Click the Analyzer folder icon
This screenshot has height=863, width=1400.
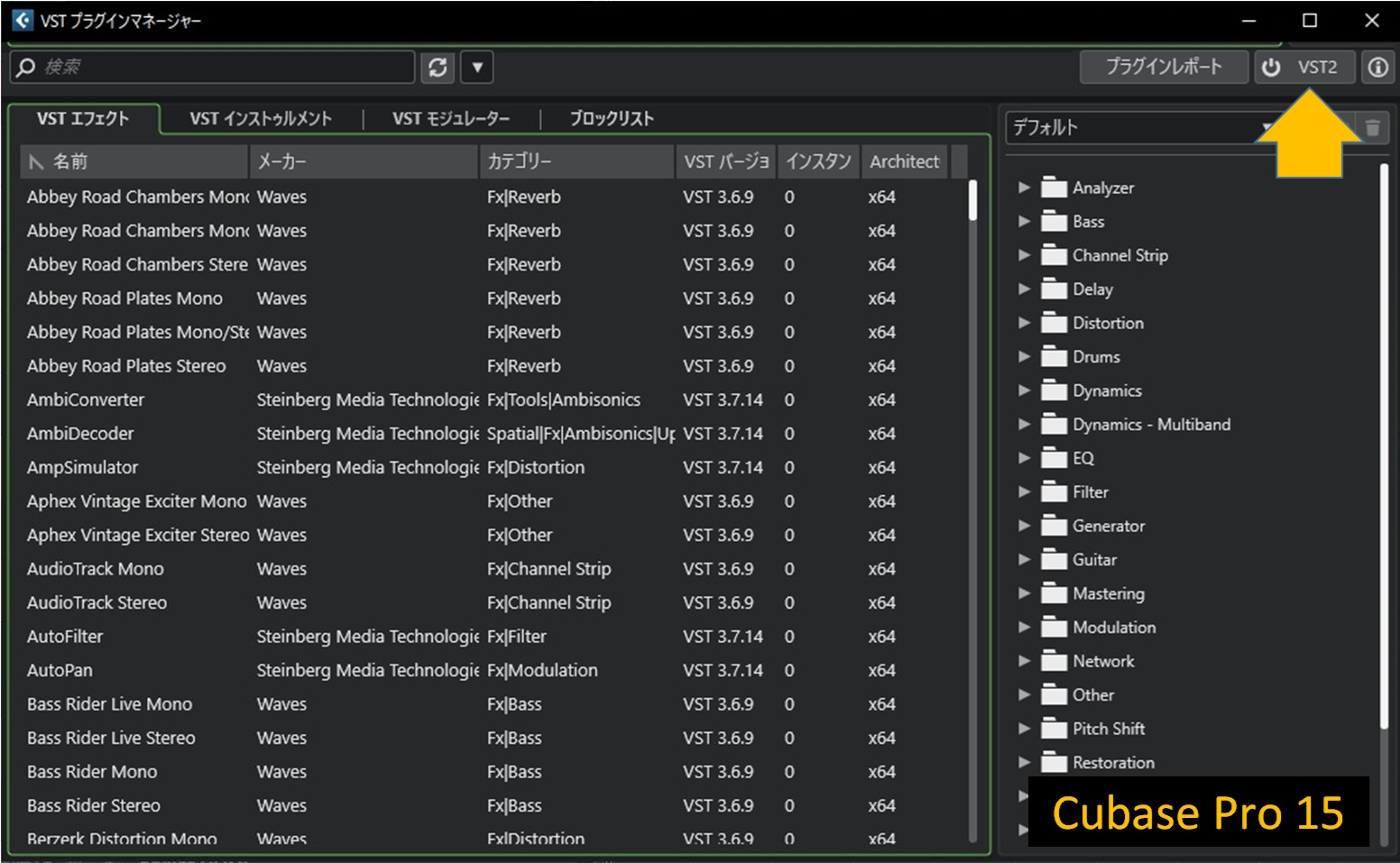1053,188
